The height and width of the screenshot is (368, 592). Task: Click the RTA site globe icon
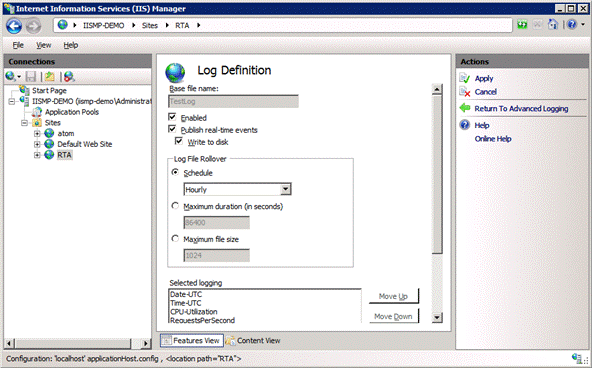49,155
